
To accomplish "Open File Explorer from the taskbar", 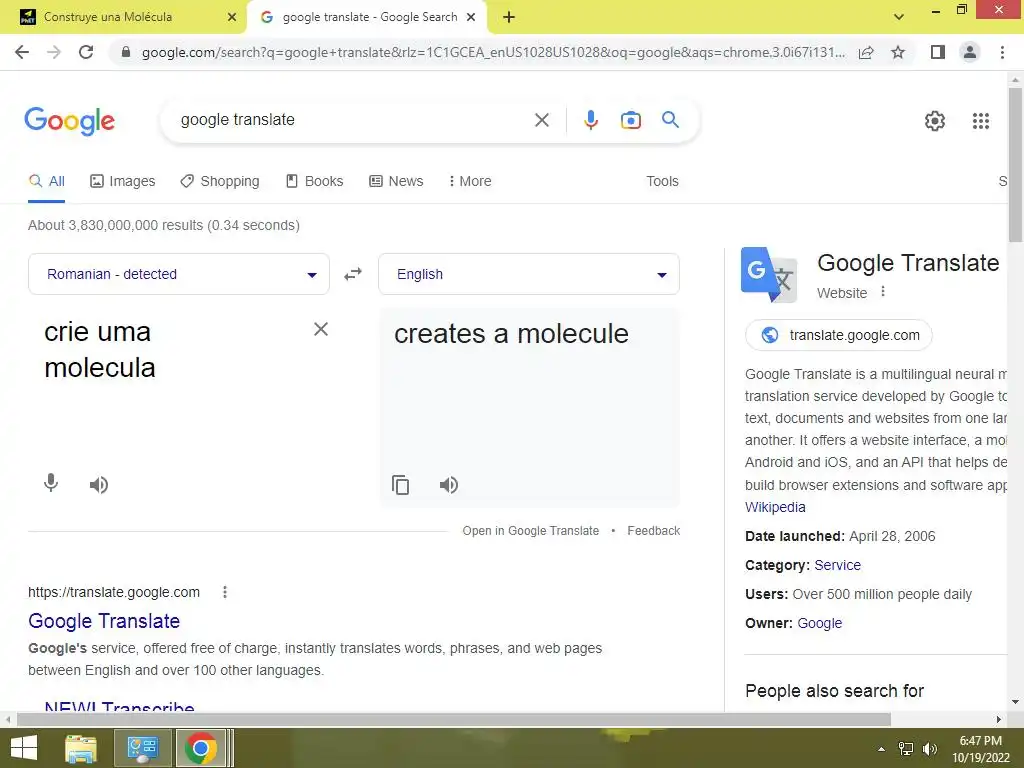I will (81, 748).
